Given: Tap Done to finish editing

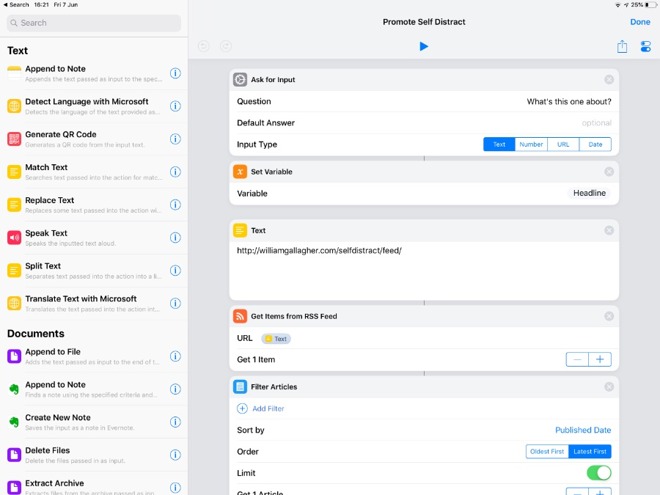Looking at the screenshot, I should [x=640, y=22].
